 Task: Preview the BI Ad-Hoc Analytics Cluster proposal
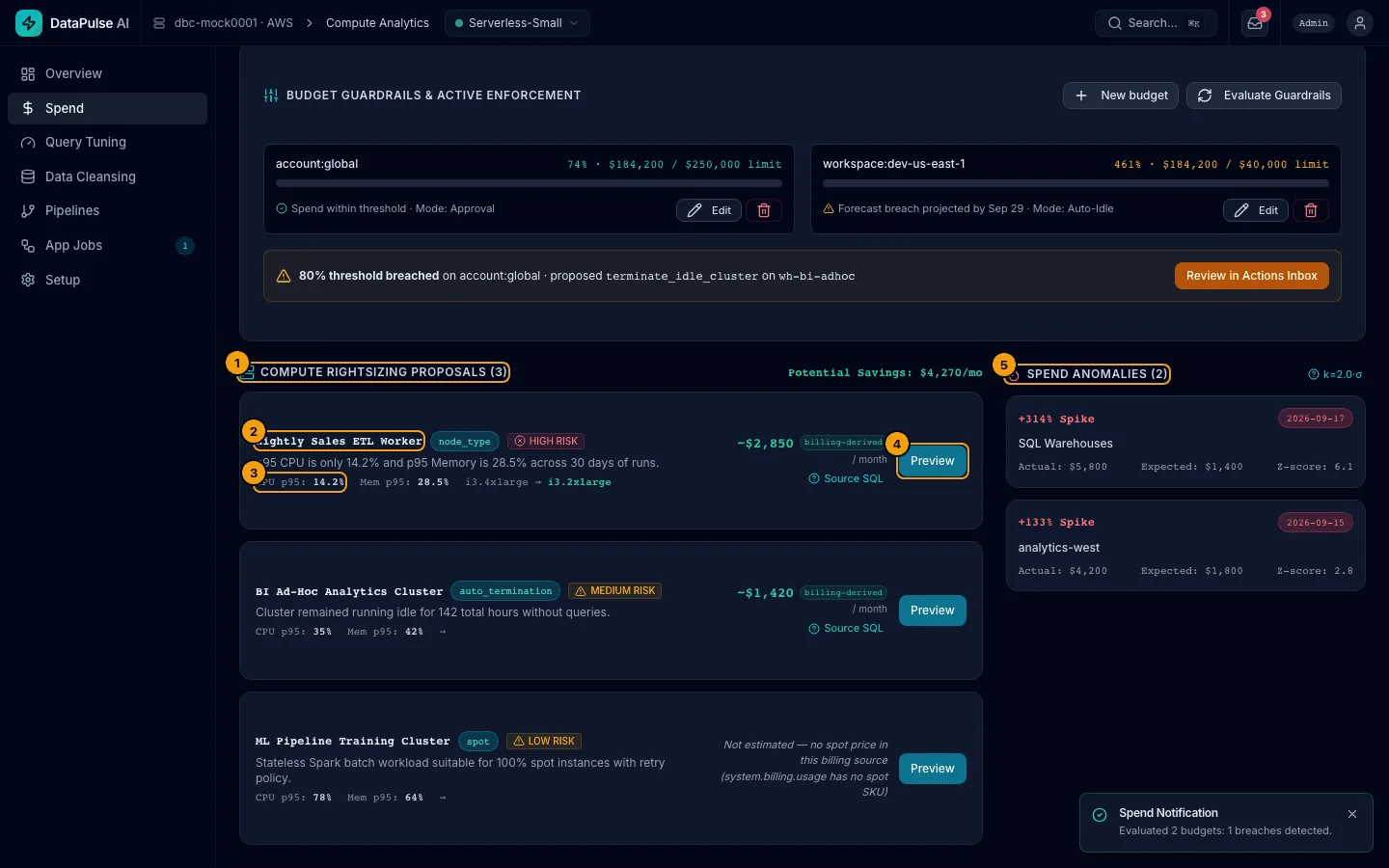(933, 610)
